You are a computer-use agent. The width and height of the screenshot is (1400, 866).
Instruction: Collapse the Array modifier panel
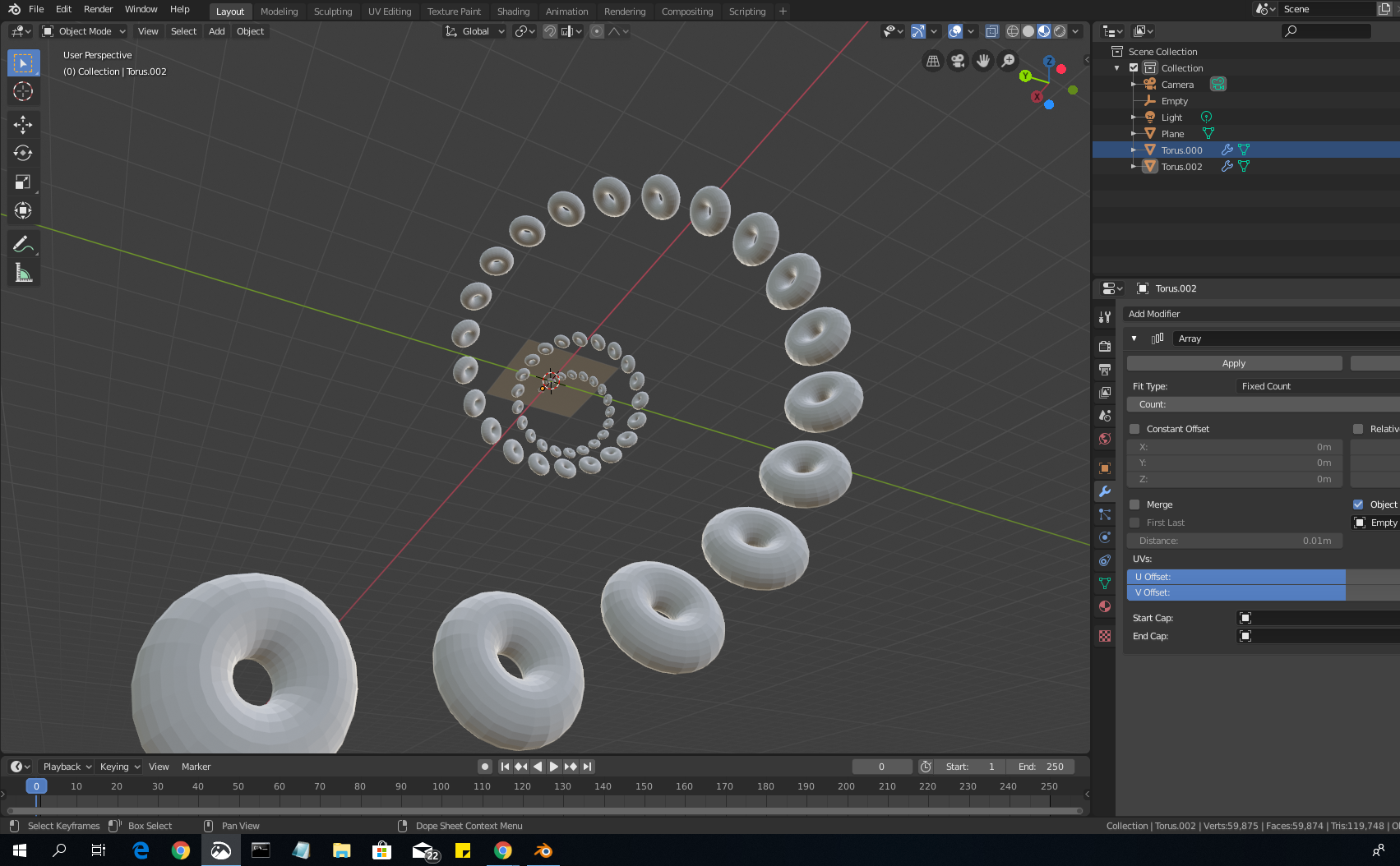1134,339
